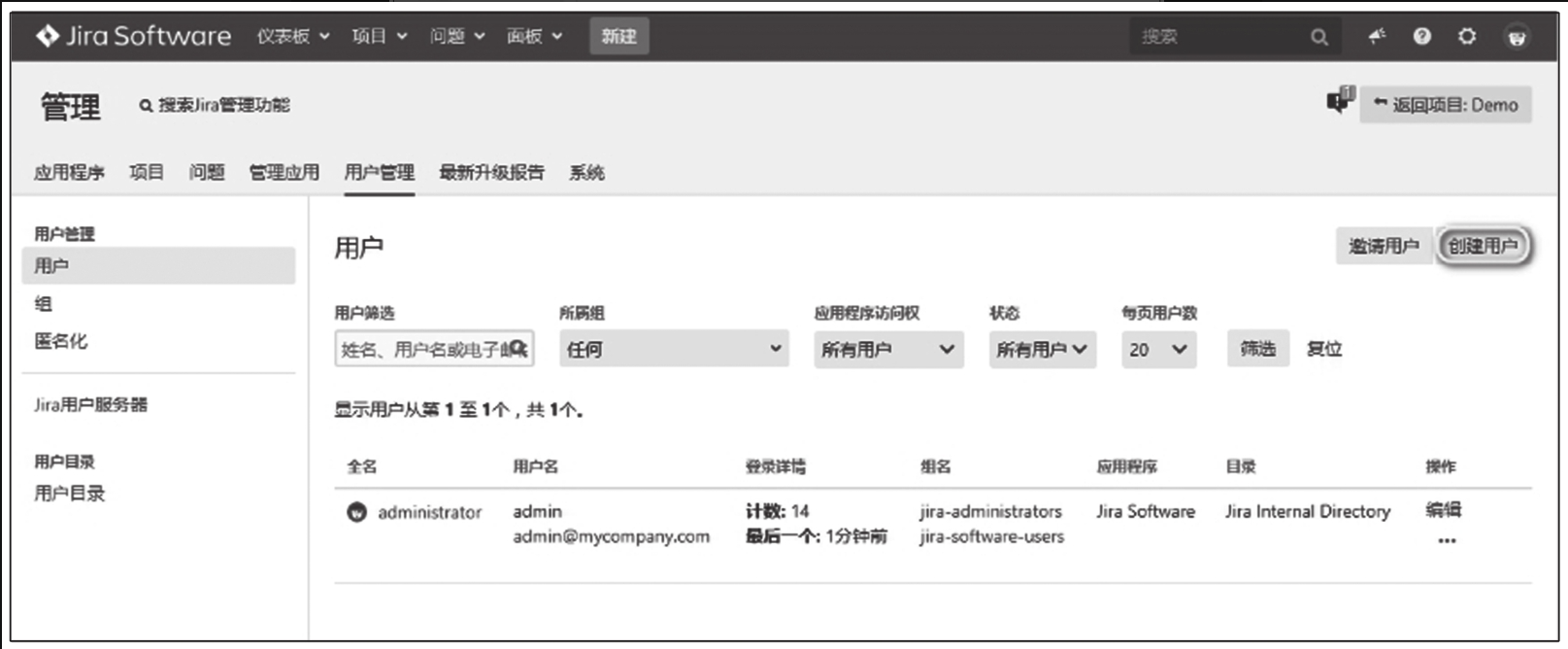Switch to the 问题 admin tab
The image size is (1568, 649).
[x=207, y=173]
